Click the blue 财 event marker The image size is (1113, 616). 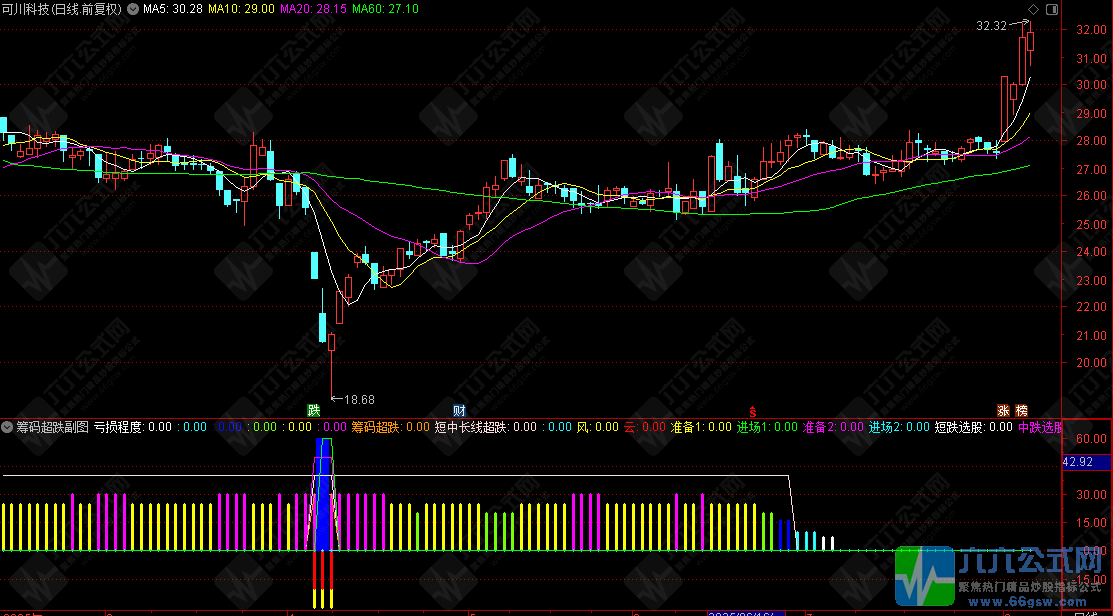click(x=459, y=410)
